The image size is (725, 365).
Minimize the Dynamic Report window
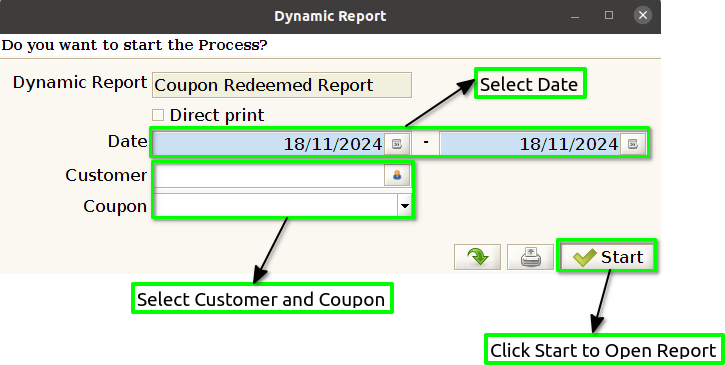[x=575, y=16]
